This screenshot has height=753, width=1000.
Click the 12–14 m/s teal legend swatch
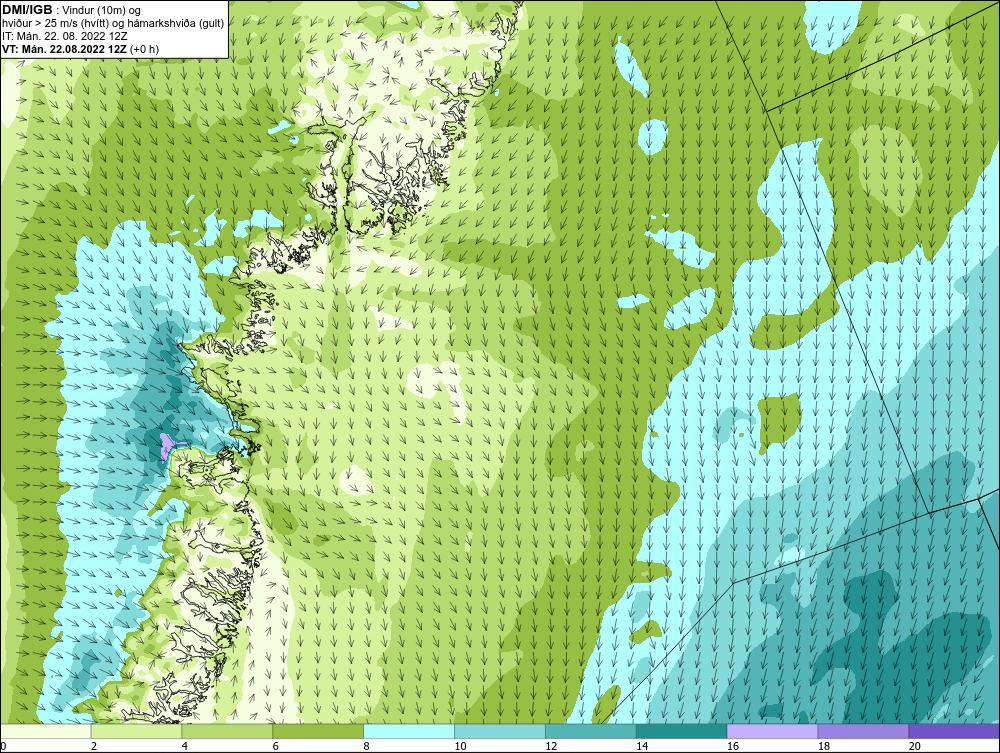(x=591, y=731)
